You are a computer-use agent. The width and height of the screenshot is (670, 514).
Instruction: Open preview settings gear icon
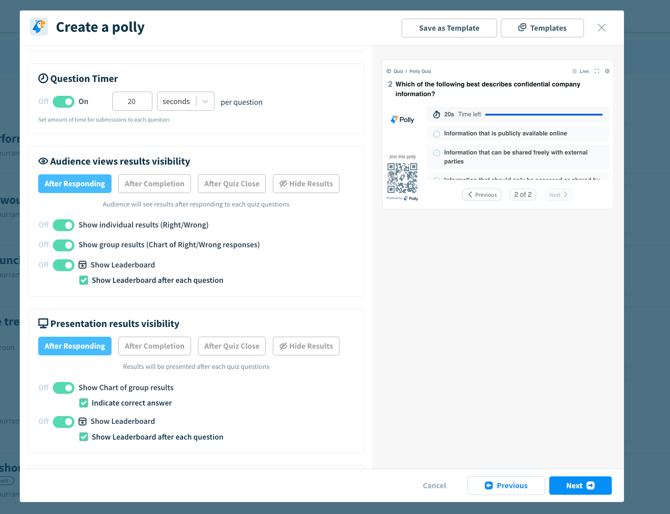(607, 71)
